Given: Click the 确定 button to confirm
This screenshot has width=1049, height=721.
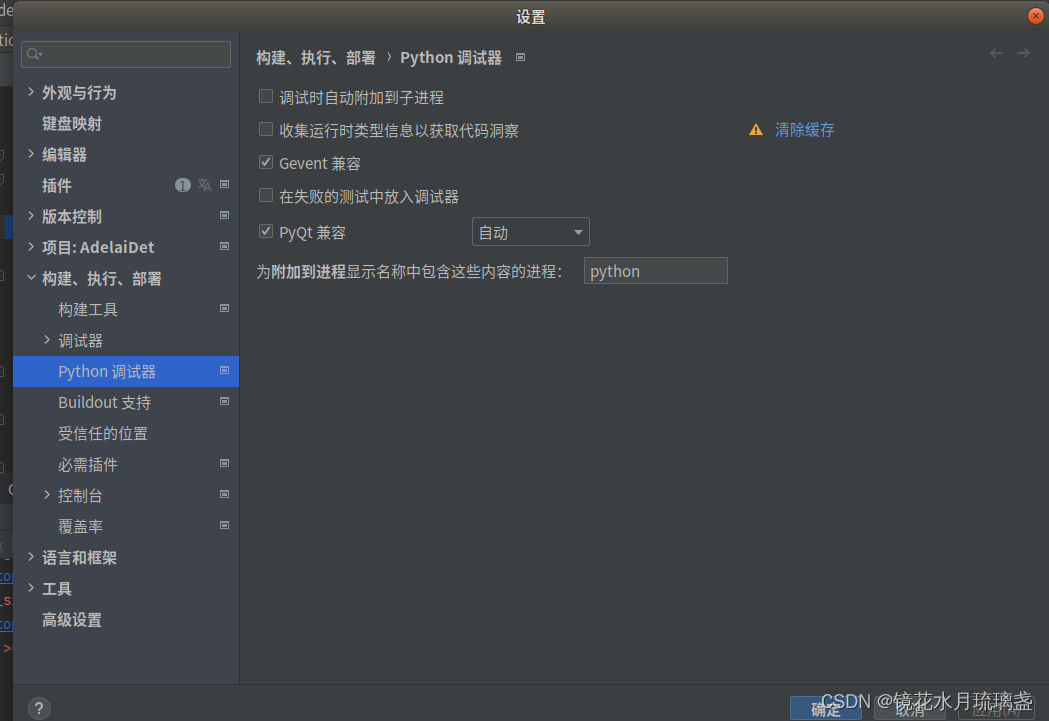Looking at the screenshot, I should pyautogui.click(x=826, y=708).
